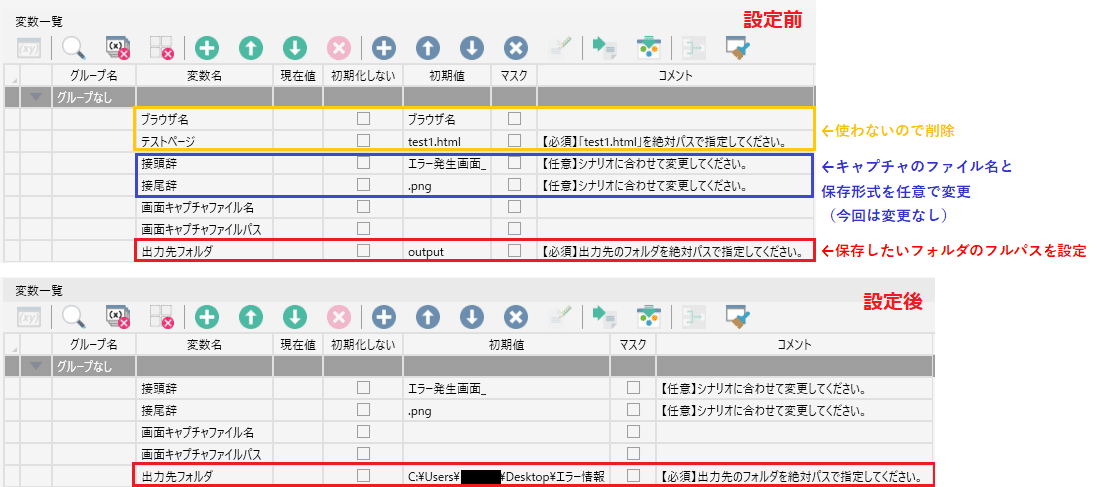Click the blue down-arrow icon in 設定前 toolbar
Screen dimensions: 1097x487
(472, 48)
